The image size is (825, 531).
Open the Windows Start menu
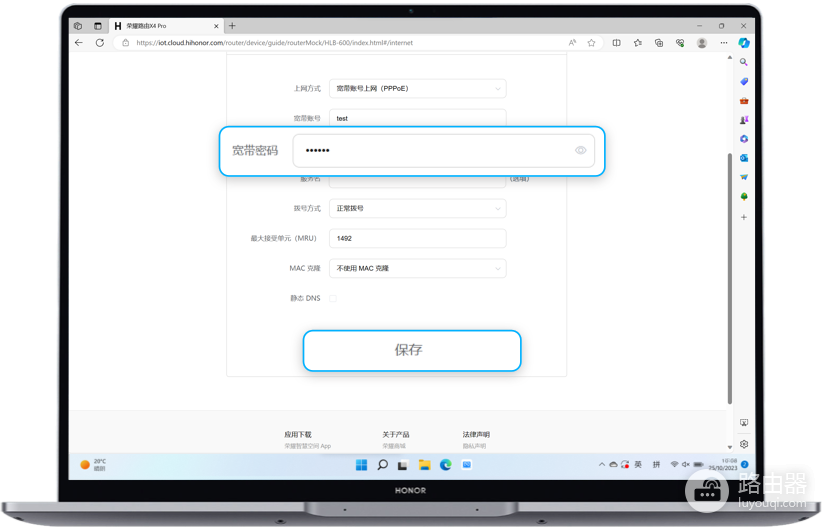click(x=361, y=465)
